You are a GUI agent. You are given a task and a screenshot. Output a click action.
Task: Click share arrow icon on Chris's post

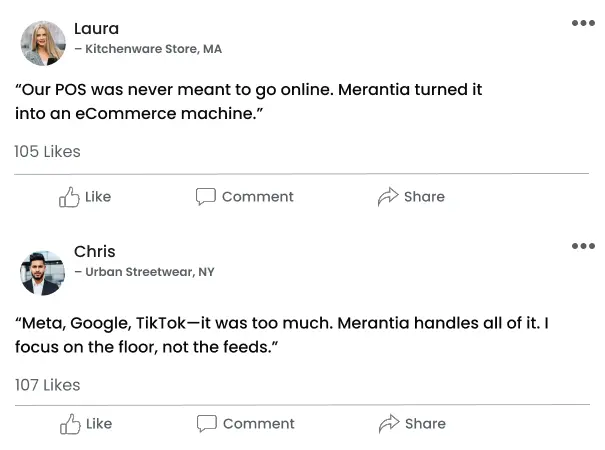coord(389,424)
